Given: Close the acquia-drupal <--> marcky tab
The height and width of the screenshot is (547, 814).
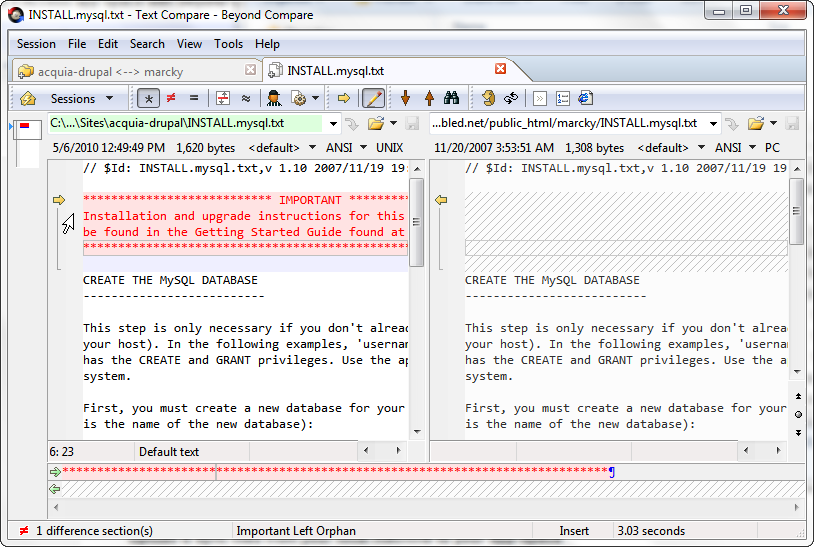Looking at the screenshot, I should click(x=251, y=70).
